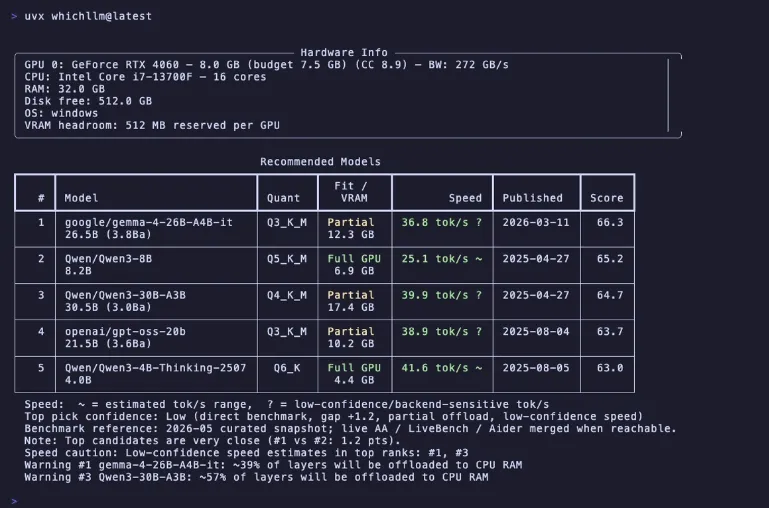Image resolution: width=769 pixels, height=508 pixels.
Task: Select the 'CPU: Intel Core i7-13700F' line
Action: tap(145, 77)
